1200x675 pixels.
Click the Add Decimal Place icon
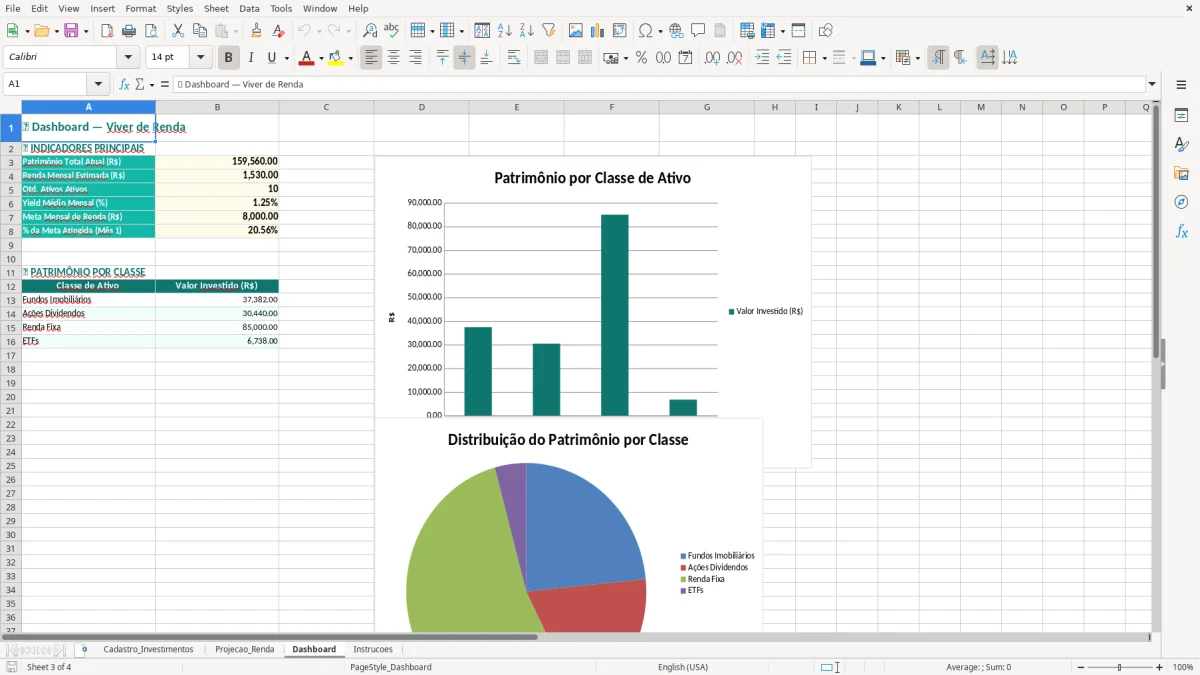tap(712, 58)
